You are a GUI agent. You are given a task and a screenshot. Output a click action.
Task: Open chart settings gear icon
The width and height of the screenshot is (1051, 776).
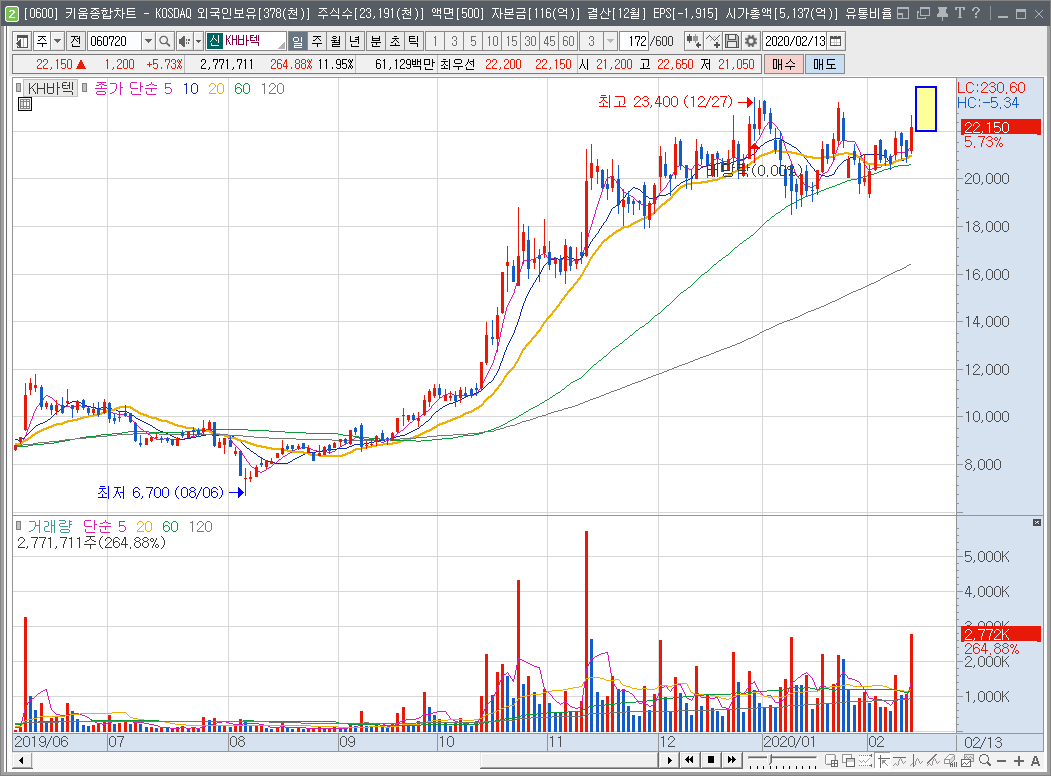[751, 42]
